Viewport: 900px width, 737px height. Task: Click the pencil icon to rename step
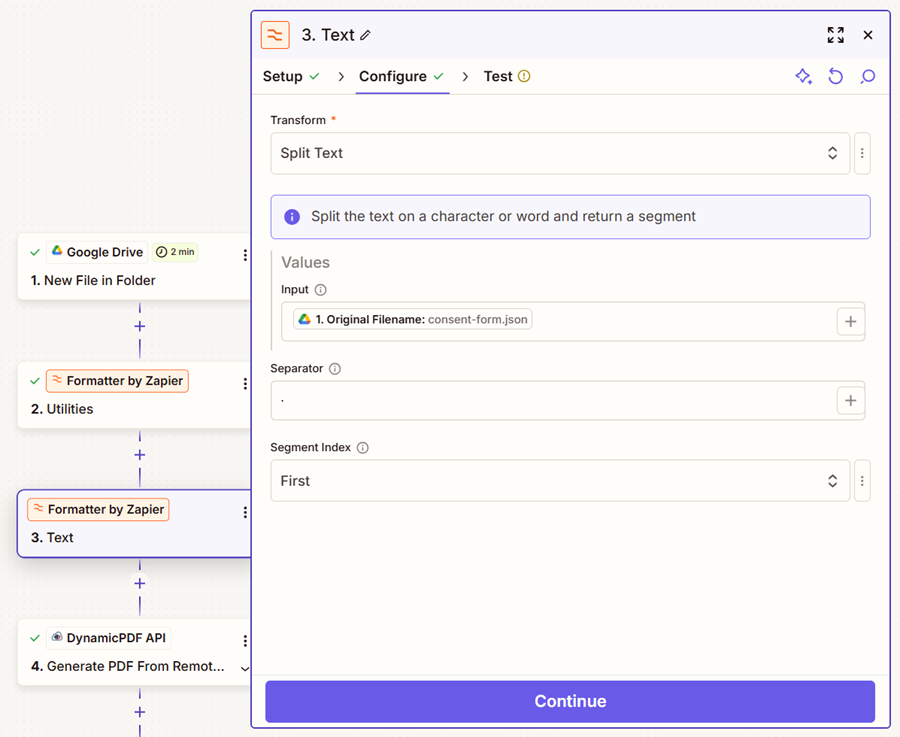click(x=365, y=36)
